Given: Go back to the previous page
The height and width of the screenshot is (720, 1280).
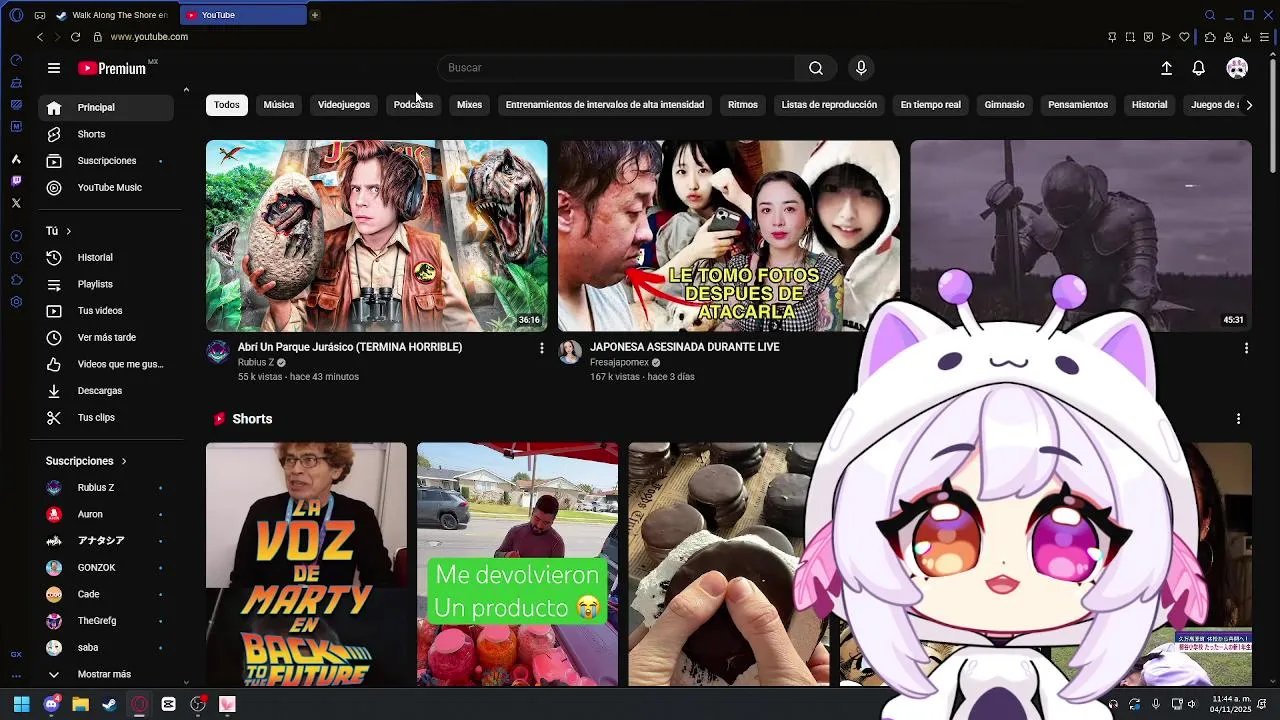Looking at the screenshot, I should pyautogui.click(x=40, y=37).
